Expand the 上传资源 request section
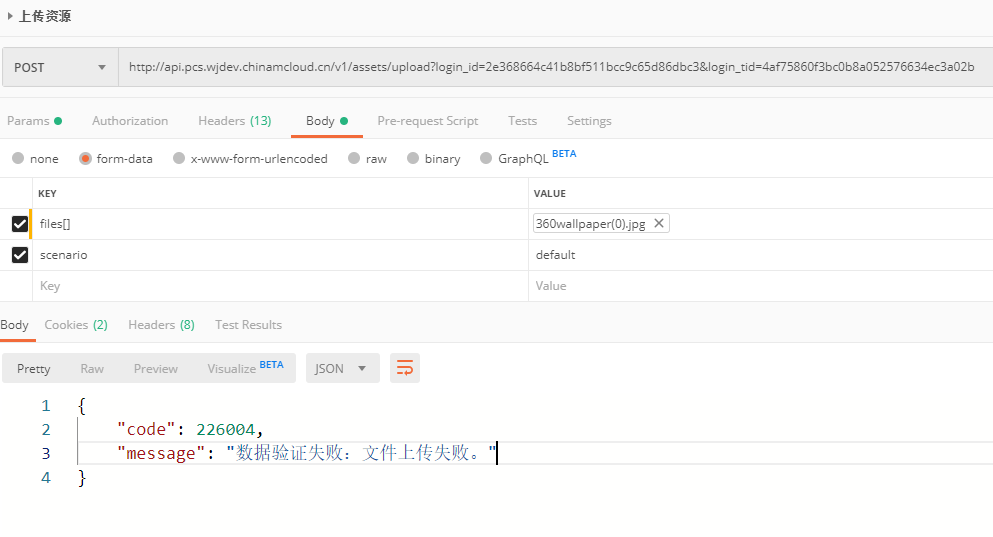 point(10,16)
